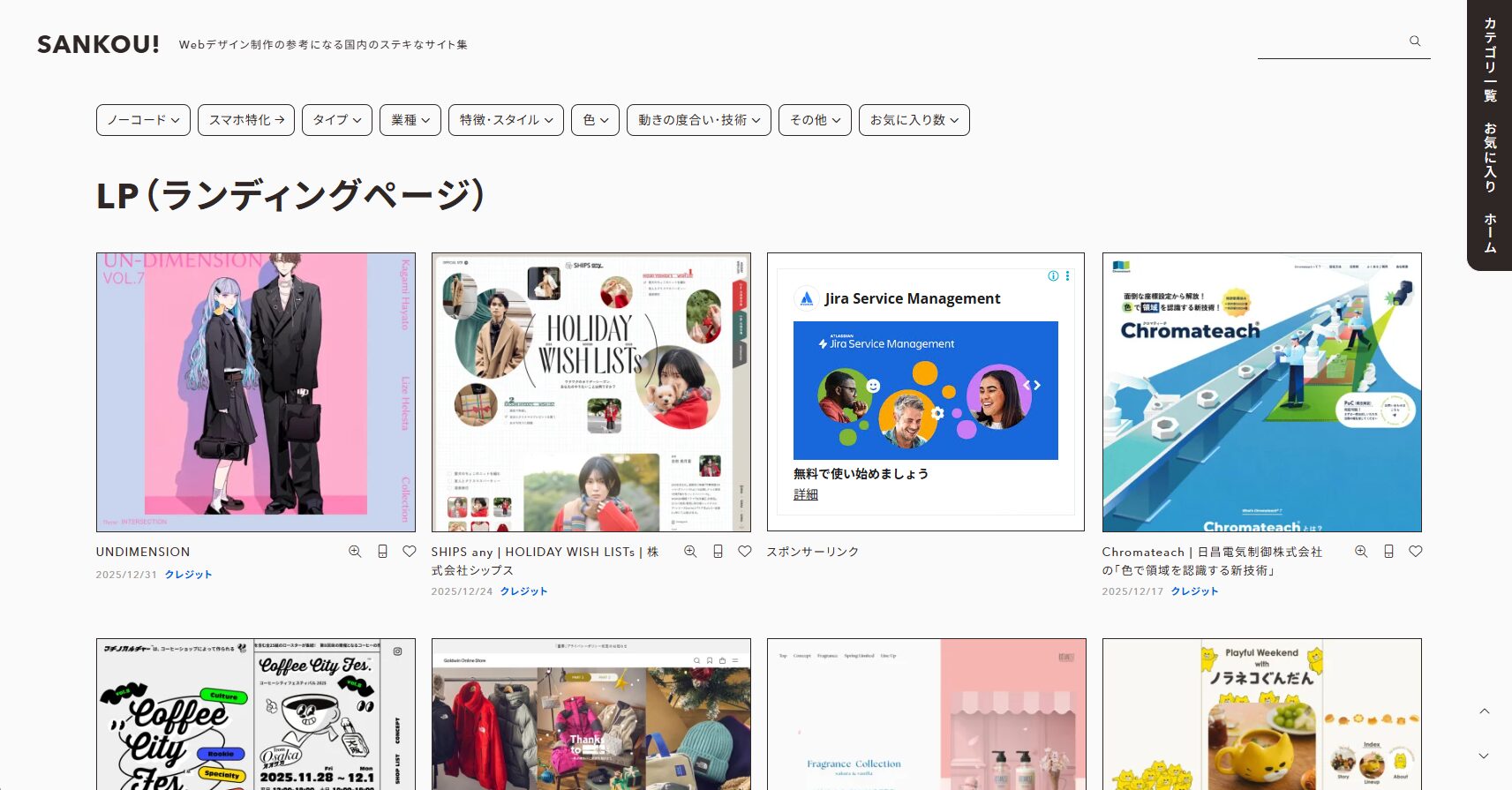Viewport: 1512px width, 790px height.
Task: Zoom preview of SHIPS HOLIDAY WISH LISTs
Action: pos(690,552)
